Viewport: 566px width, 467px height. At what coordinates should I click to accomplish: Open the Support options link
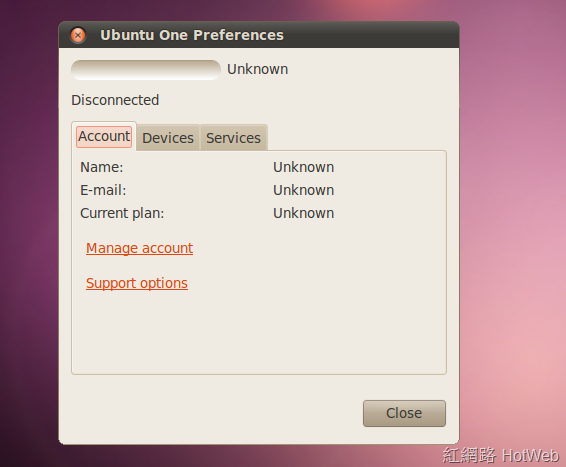pyautogui.click(x=137, y=283)
